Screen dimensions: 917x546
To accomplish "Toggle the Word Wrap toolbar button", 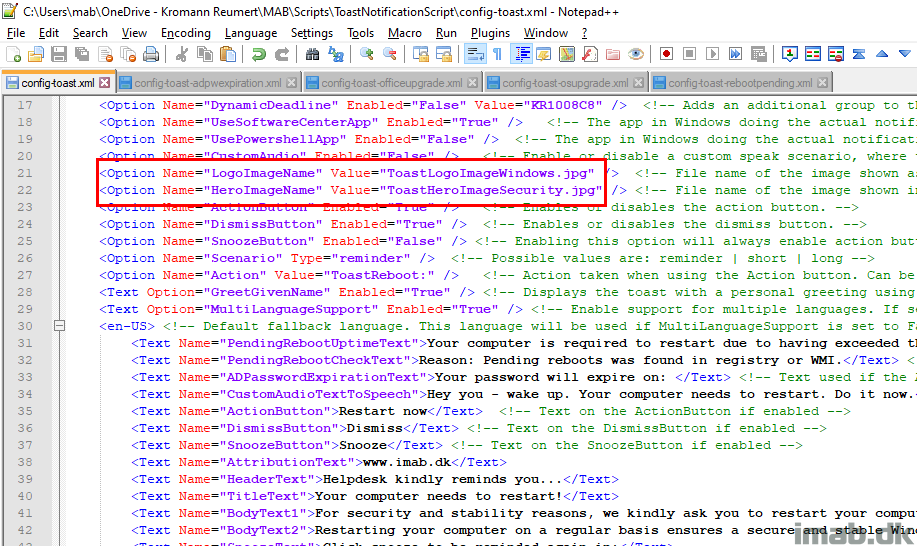I will 474,54.
